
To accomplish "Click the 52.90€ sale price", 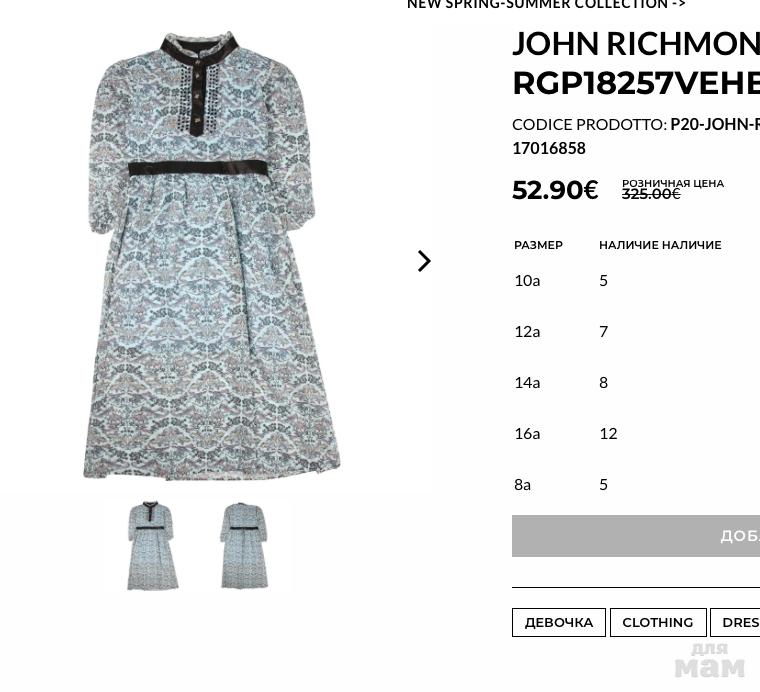I will coord(555,190).
